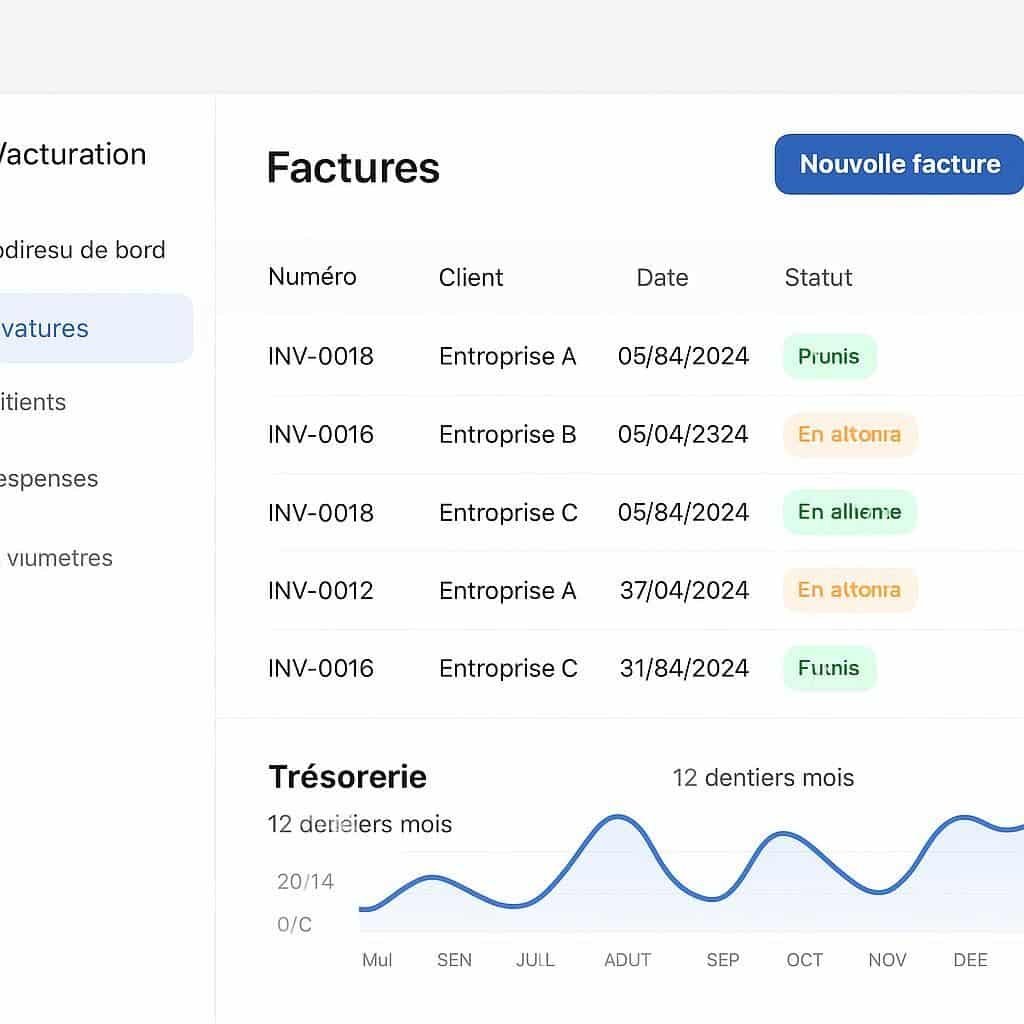Click the 'Client' column header
This screenshot has height=1024, width=1024.
[470, 277]
